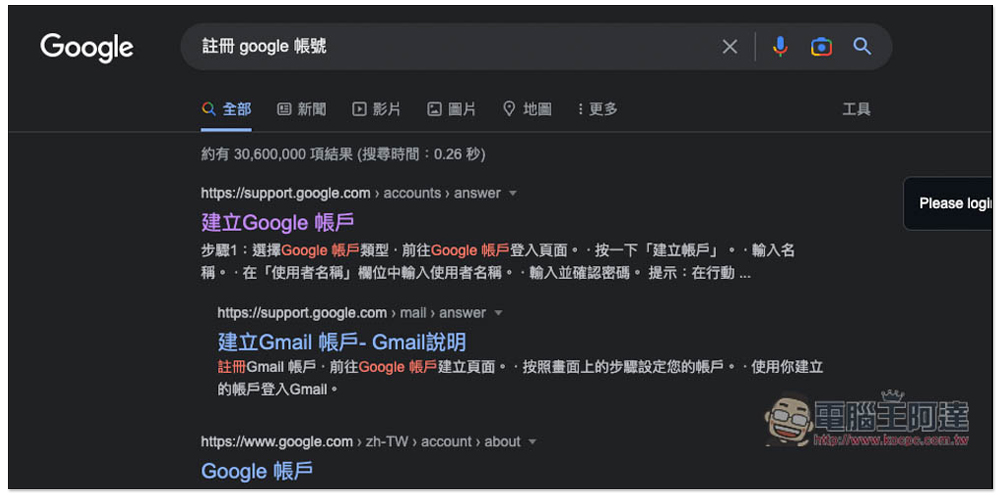Switch to the 圖片 tab

coord(452,109)
